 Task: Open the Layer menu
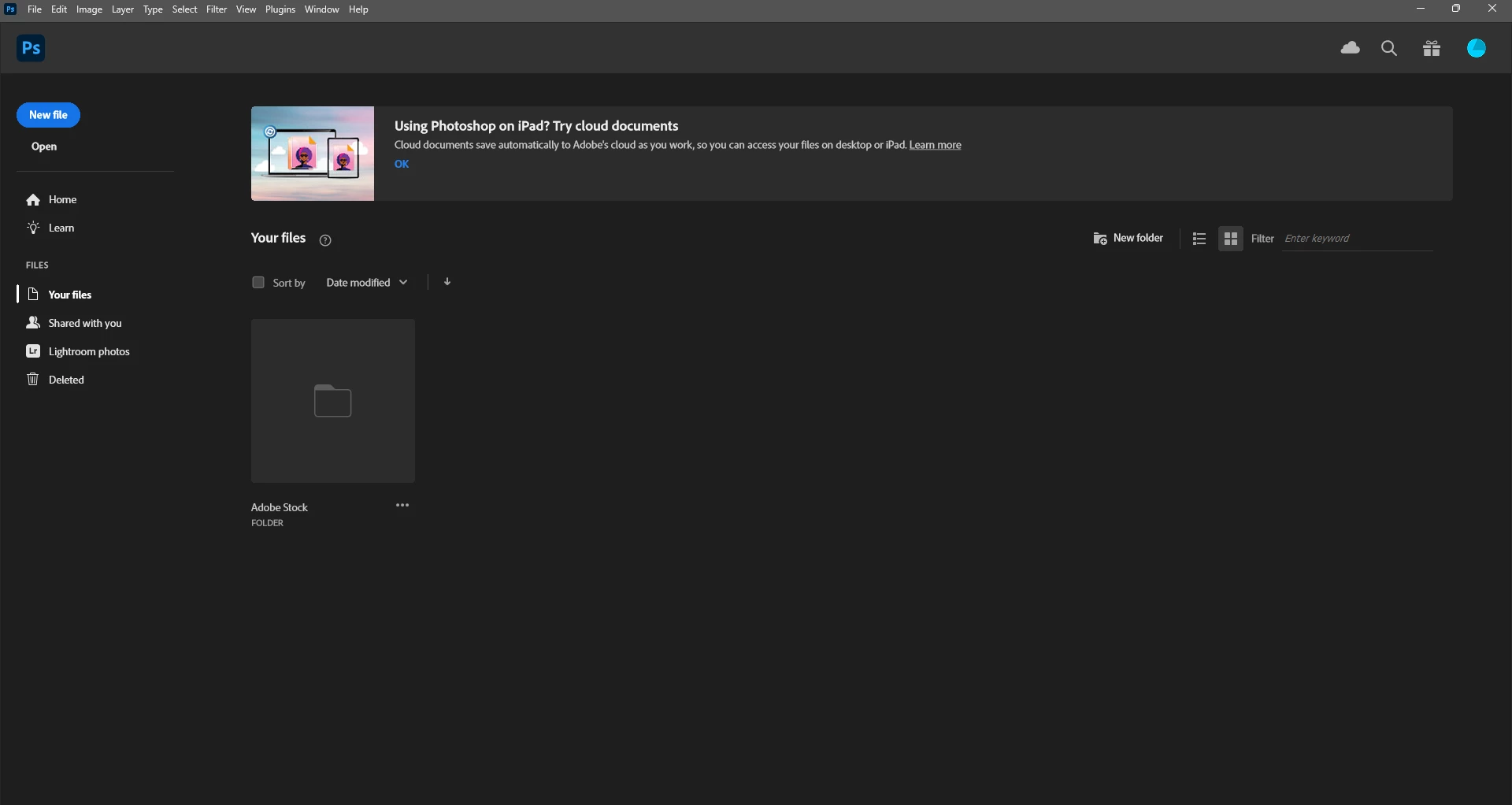point(123,9)
